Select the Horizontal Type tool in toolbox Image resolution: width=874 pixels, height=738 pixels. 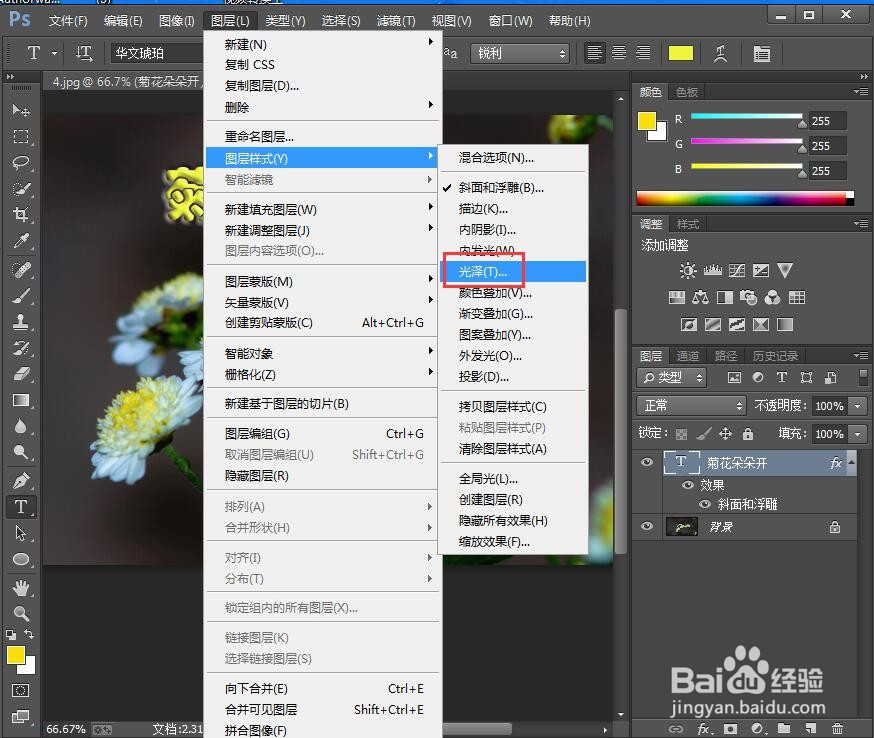tap(21, 507)
